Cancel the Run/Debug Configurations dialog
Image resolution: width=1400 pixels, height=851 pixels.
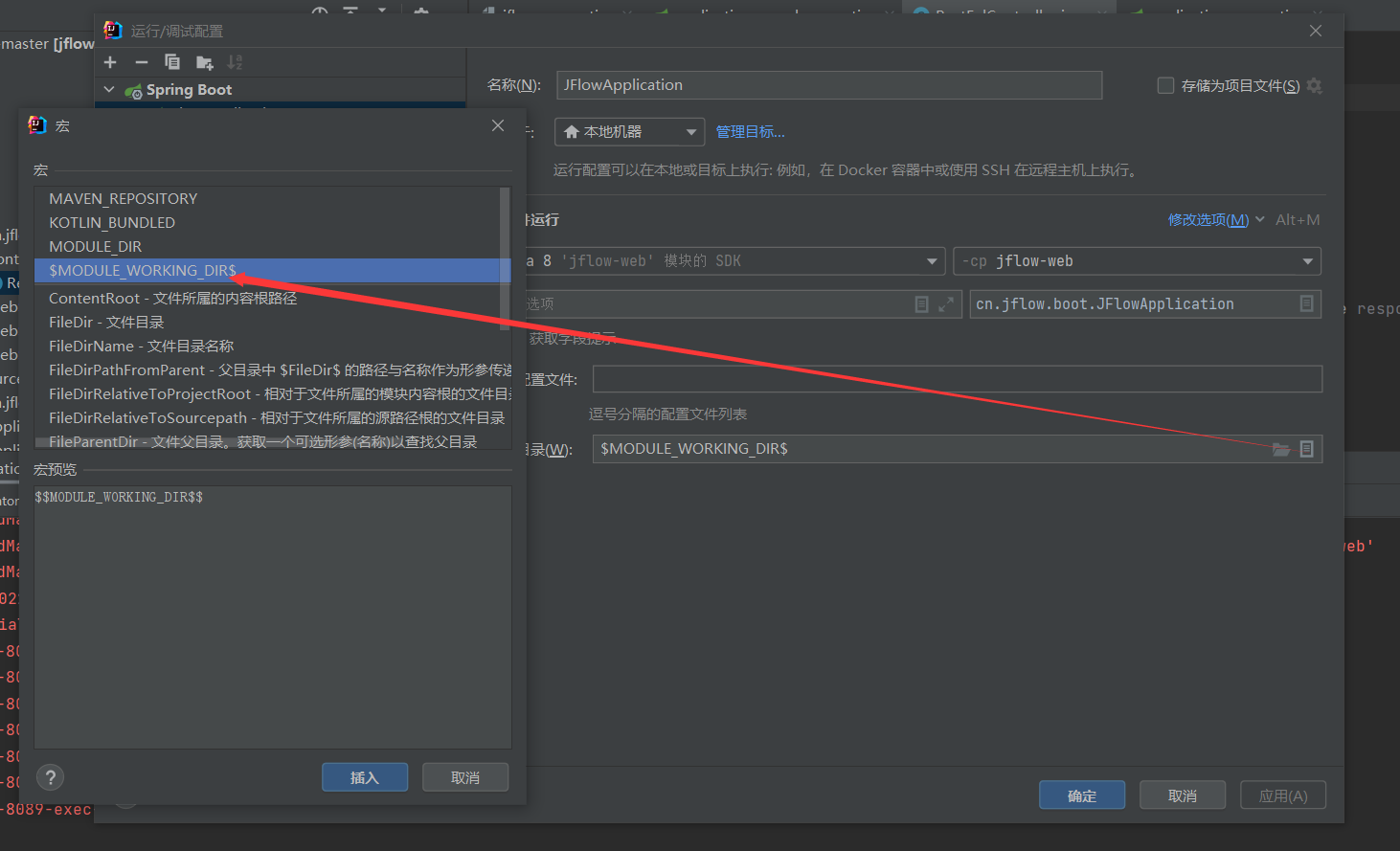pos(1183,795)
